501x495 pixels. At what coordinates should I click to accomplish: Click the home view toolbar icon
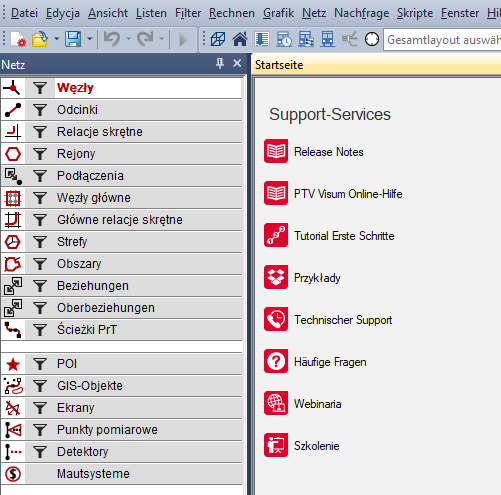(x=240, y=39)
